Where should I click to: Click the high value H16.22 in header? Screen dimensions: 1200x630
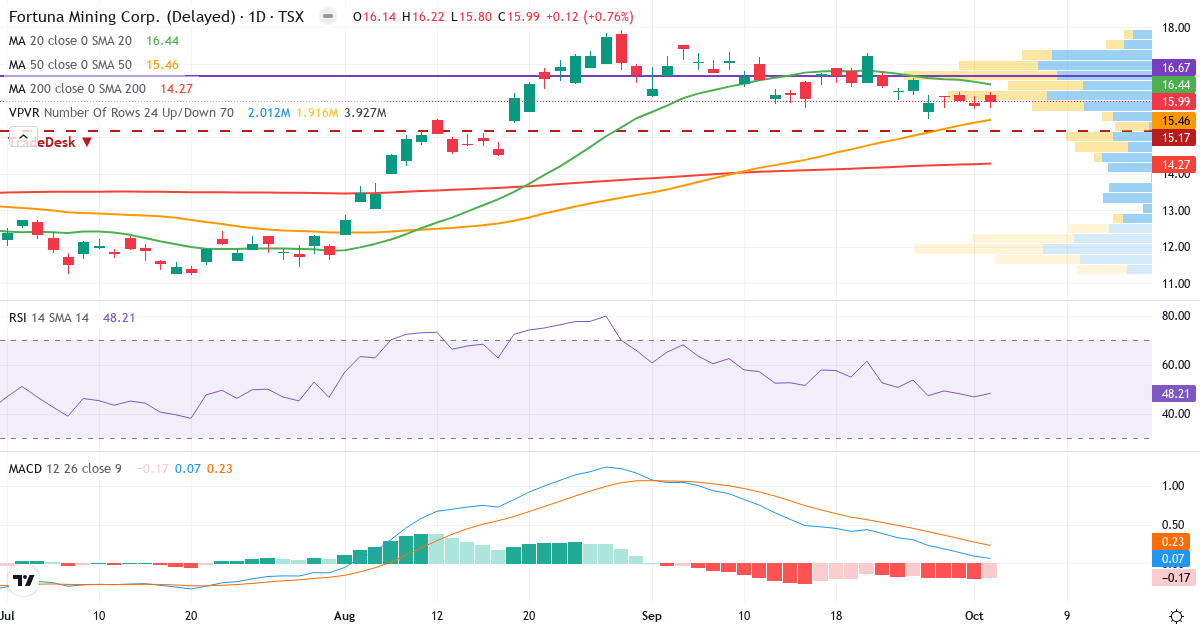pos(421,17)
